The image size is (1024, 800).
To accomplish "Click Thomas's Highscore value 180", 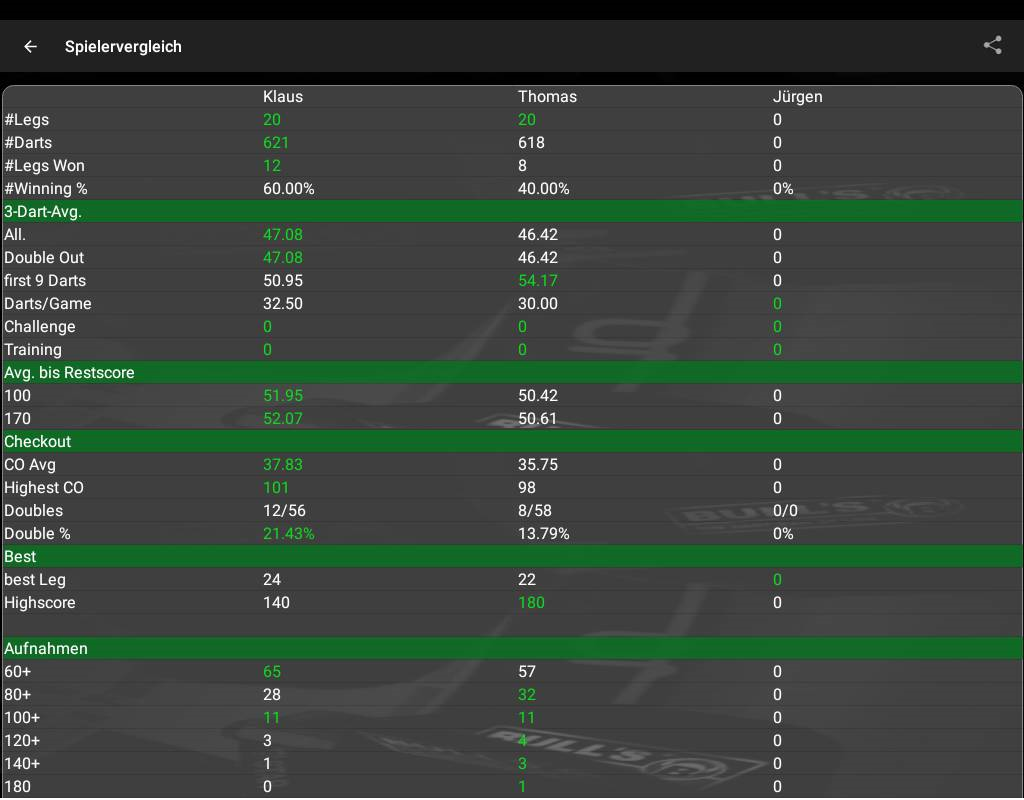I will [532, 602].
